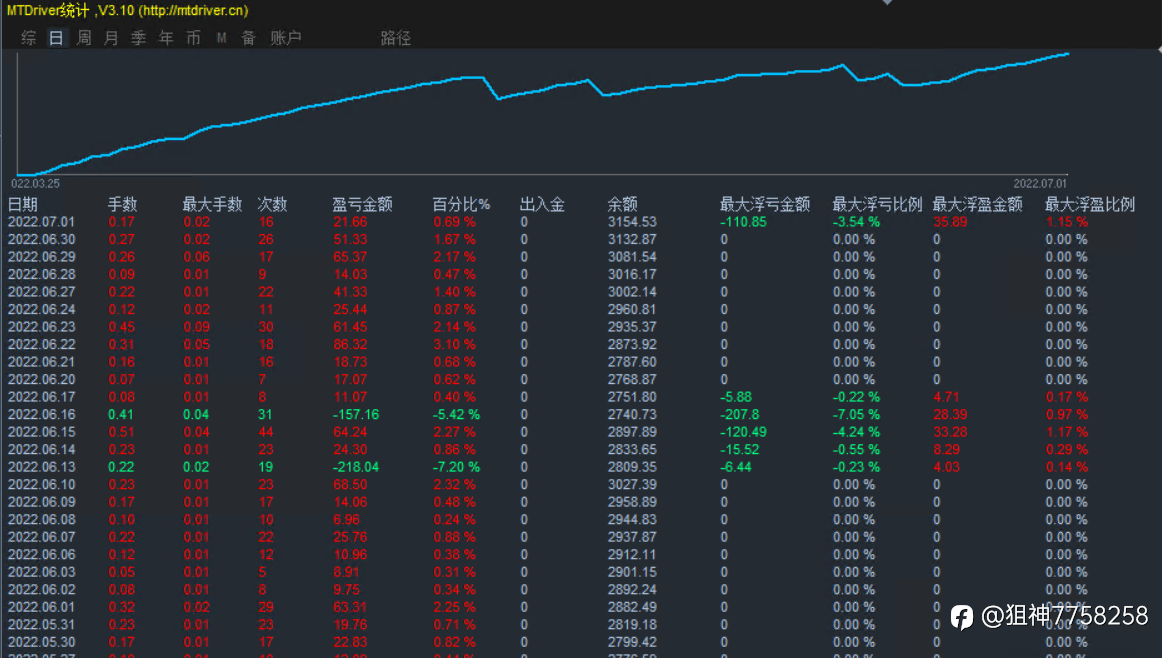Click the 最大浮盈比例 column header

click(x=1089, y=205)
